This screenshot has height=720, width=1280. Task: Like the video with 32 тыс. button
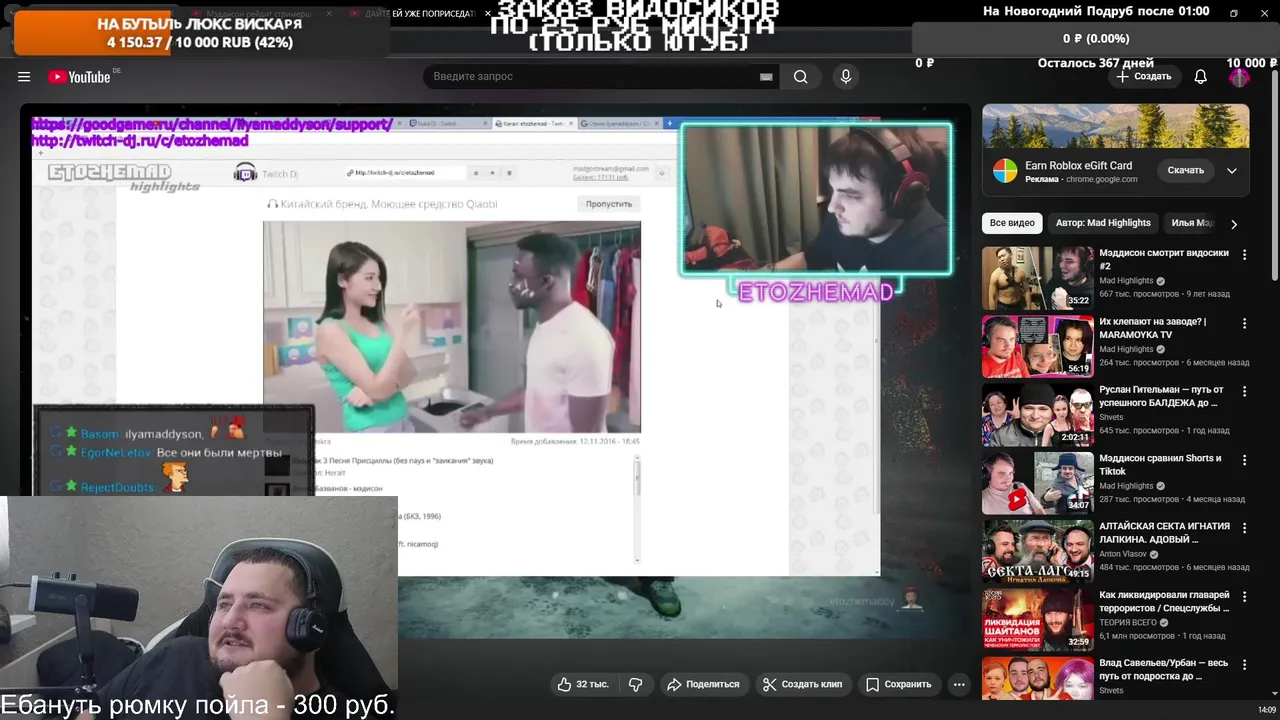(x=583, y=684)
